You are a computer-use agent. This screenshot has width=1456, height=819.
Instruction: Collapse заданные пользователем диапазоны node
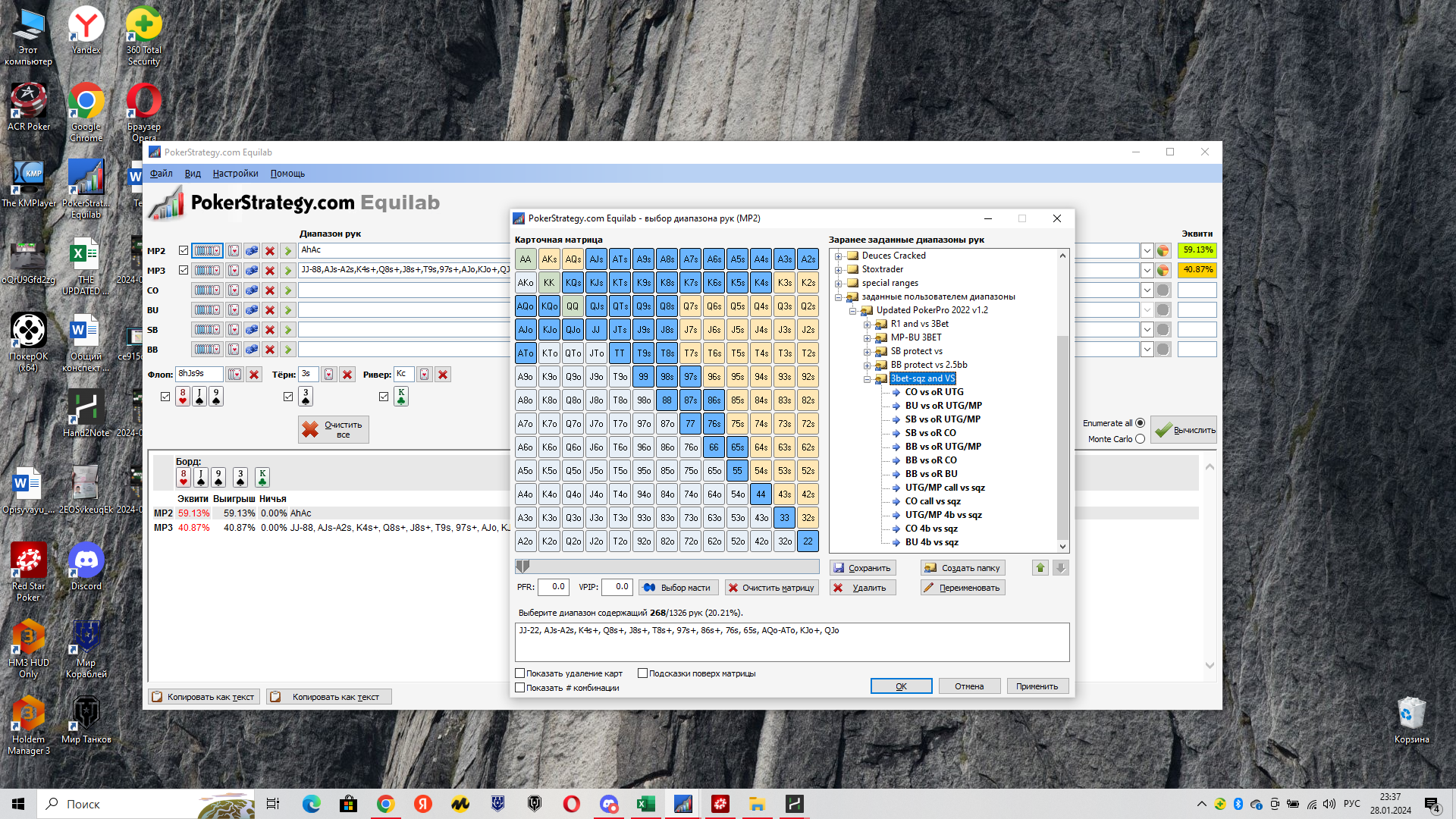(x=839, y=297)
